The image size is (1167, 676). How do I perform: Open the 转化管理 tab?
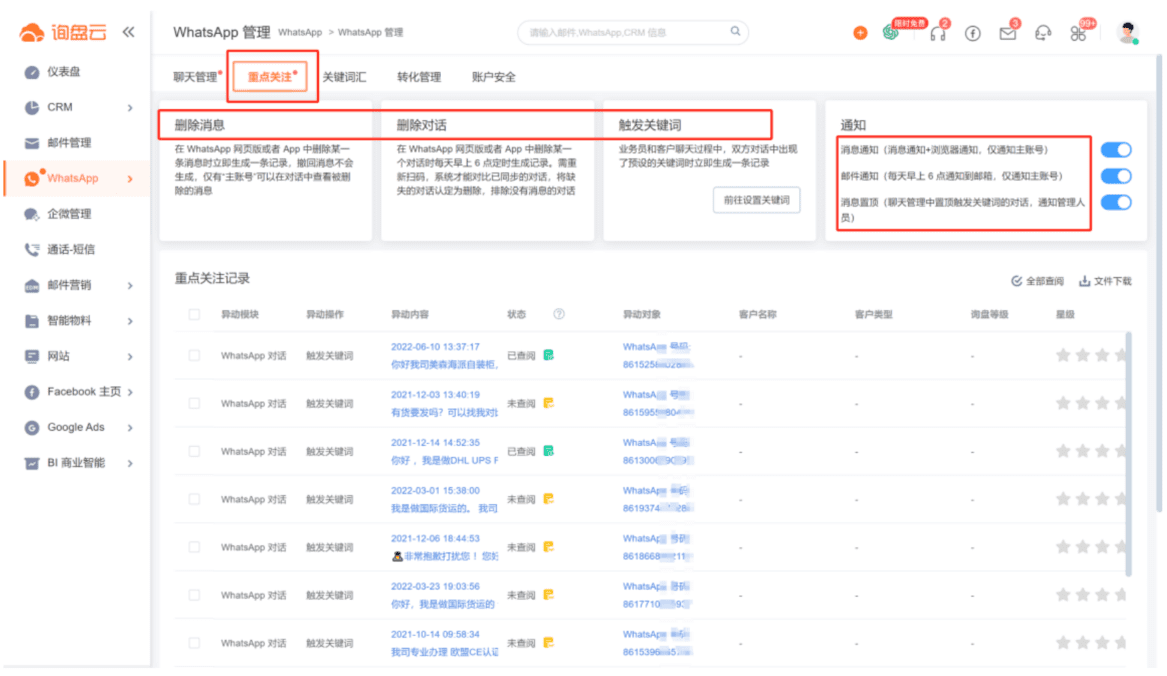(418, 77)
